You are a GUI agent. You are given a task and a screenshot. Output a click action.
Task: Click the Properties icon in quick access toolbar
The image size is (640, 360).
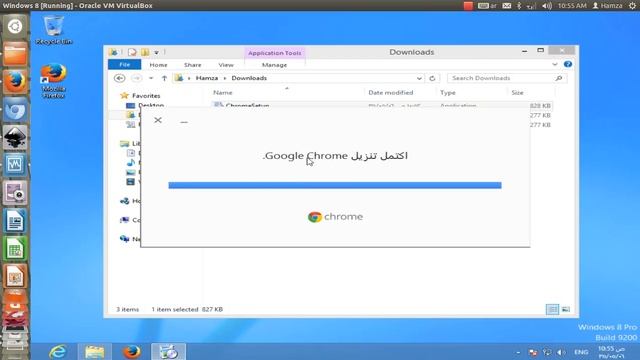(x=132, y=52)
